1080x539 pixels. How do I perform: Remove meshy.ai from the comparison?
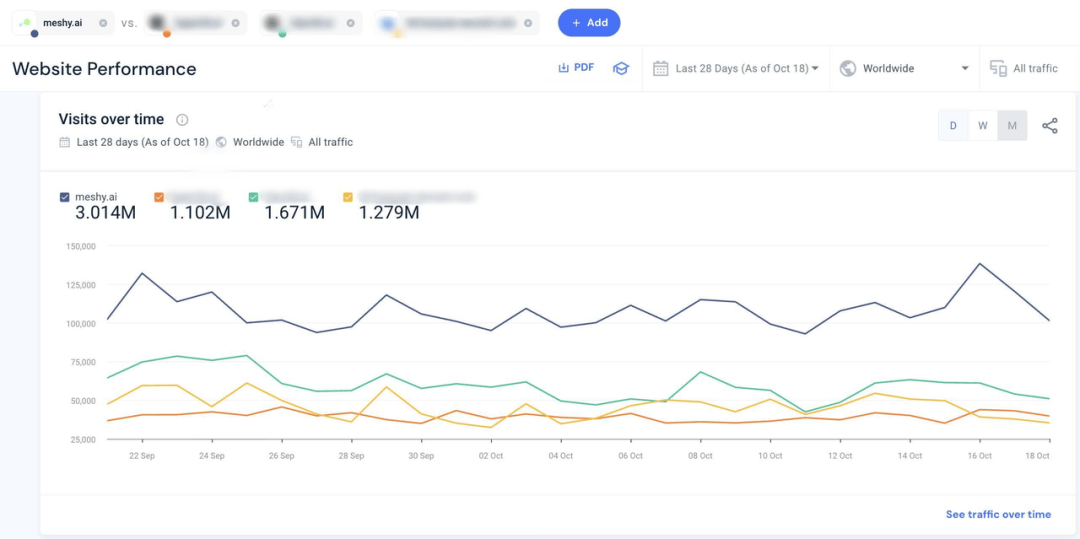point(103,23)
